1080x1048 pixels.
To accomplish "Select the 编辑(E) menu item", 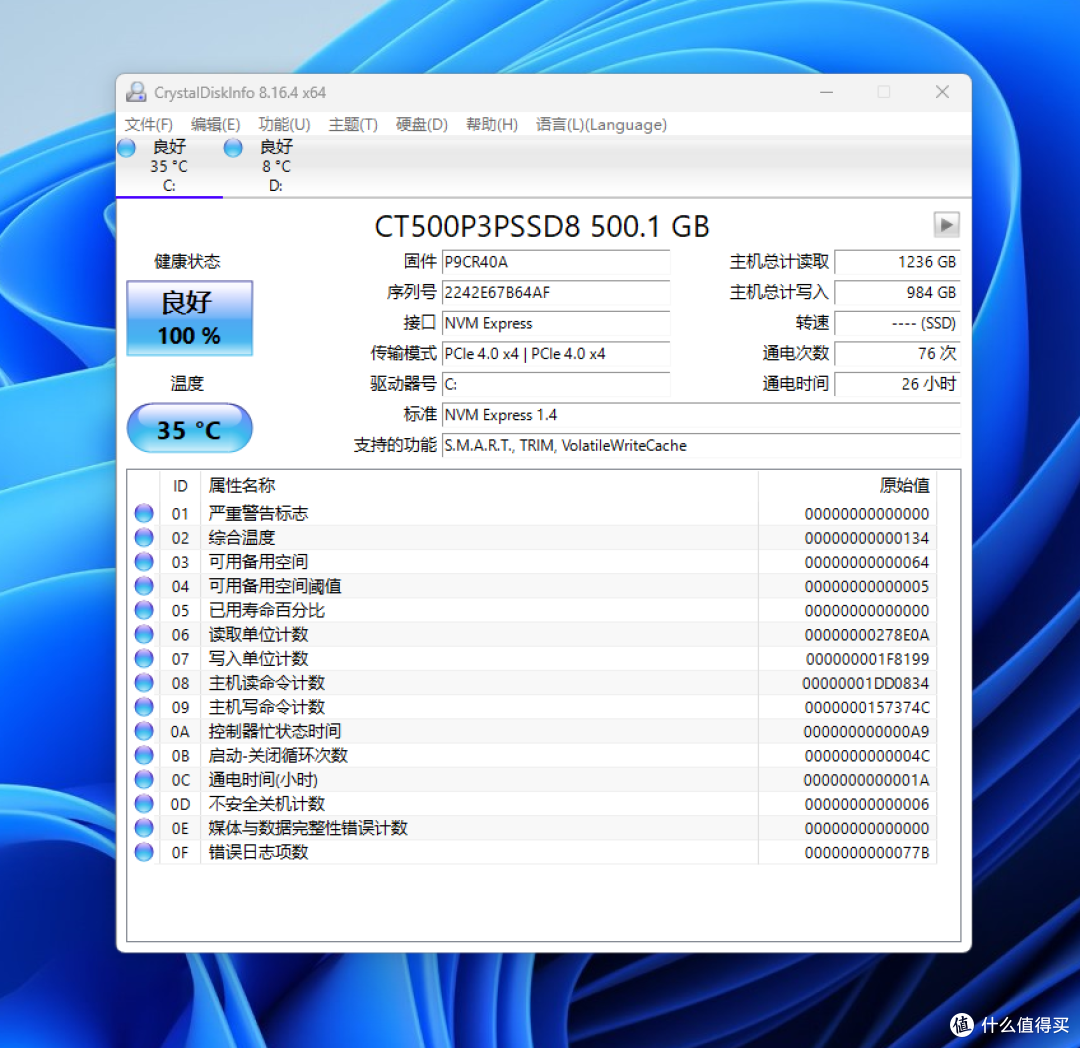I will click(x=215, y=124).
